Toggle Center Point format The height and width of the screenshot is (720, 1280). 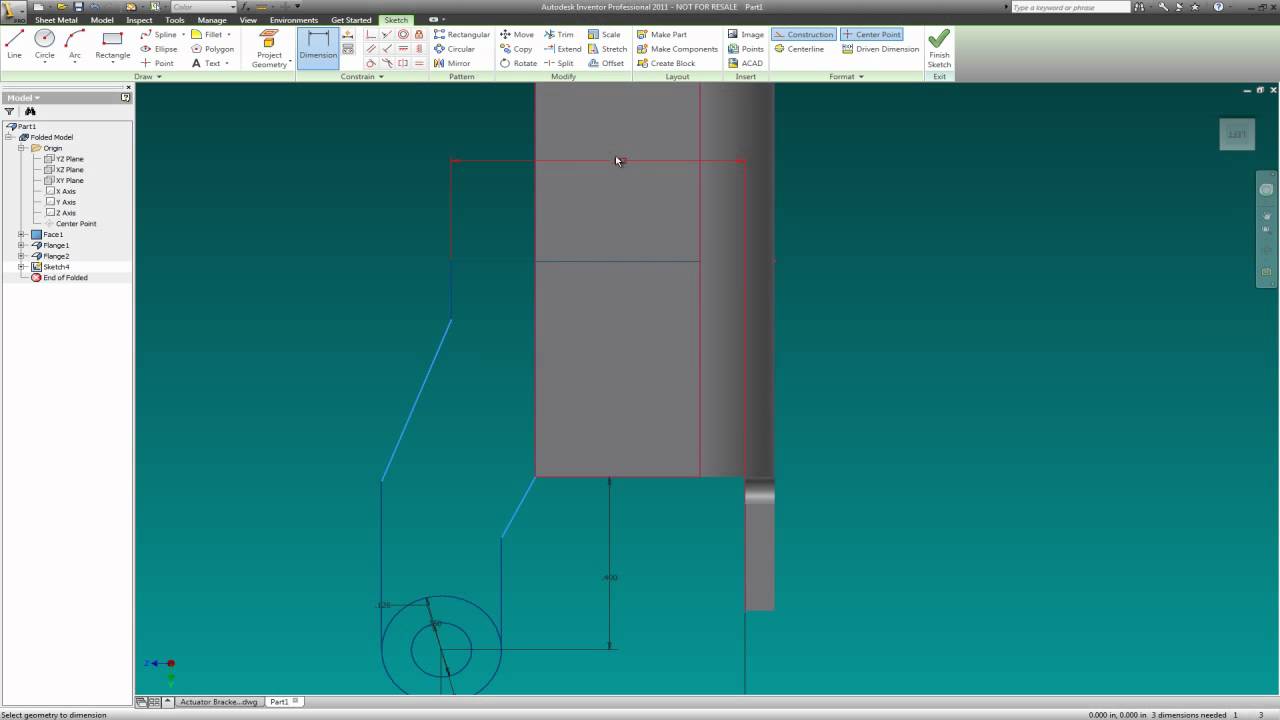[x=871, y=34]
